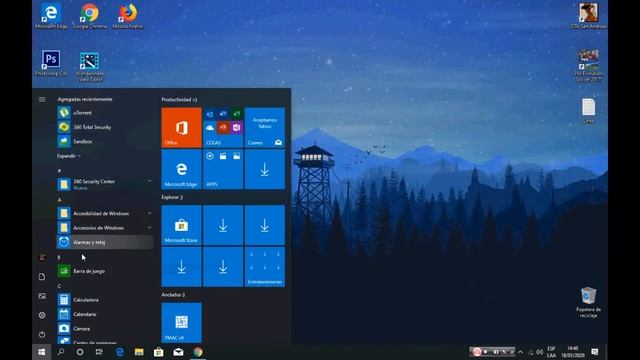Open Alarmas y reloj app
This screenshot has height=360, width=640.
pyautogui.click(x=105, y=242)
